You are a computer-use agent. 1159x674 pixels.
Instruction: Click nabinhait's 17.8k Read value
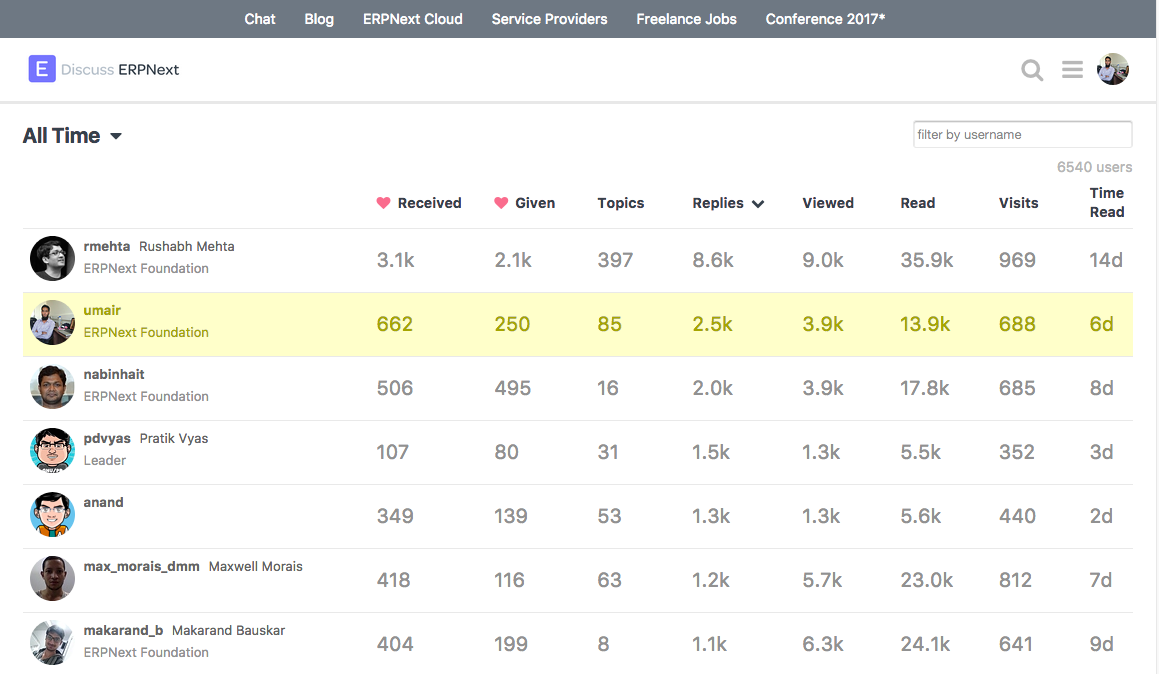(x=924, y=388)
